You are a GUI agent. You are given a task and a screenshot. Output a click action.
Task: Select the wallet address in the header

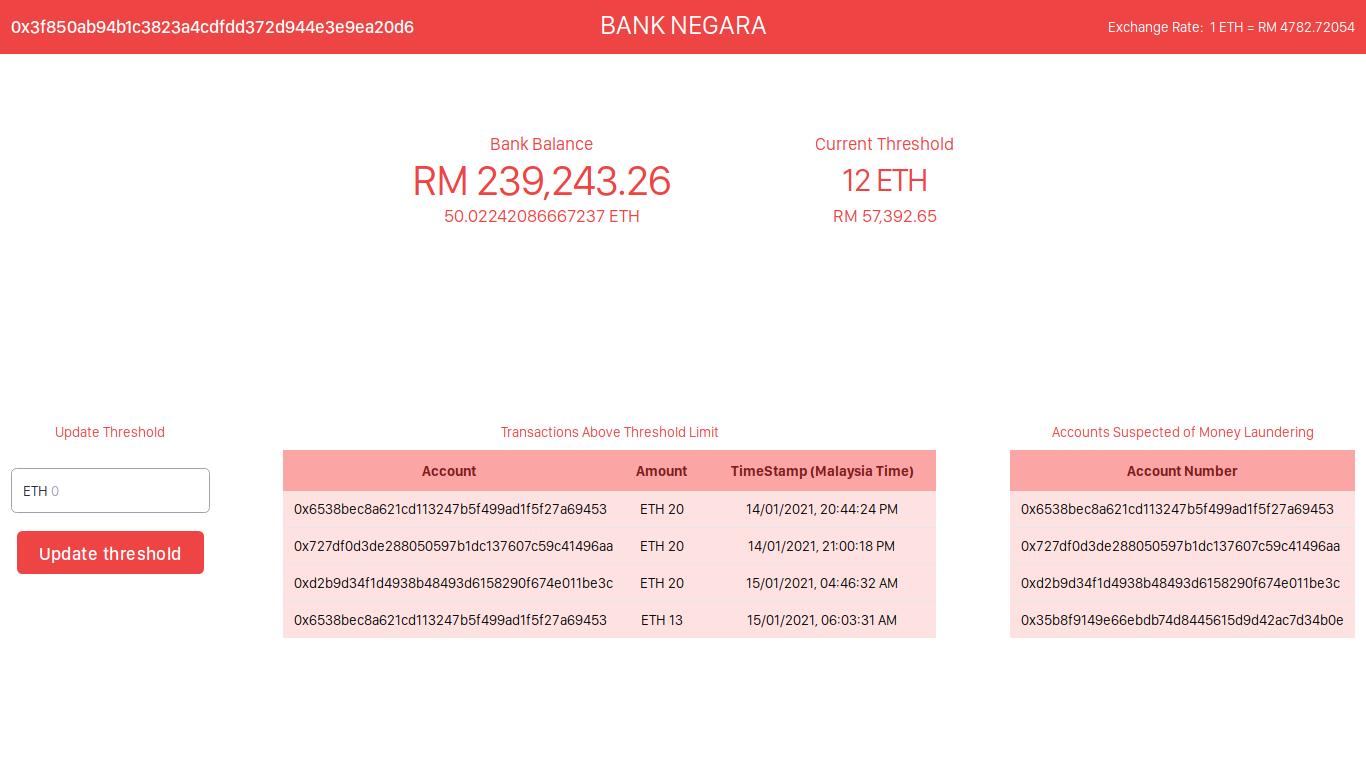pos(212,27)
